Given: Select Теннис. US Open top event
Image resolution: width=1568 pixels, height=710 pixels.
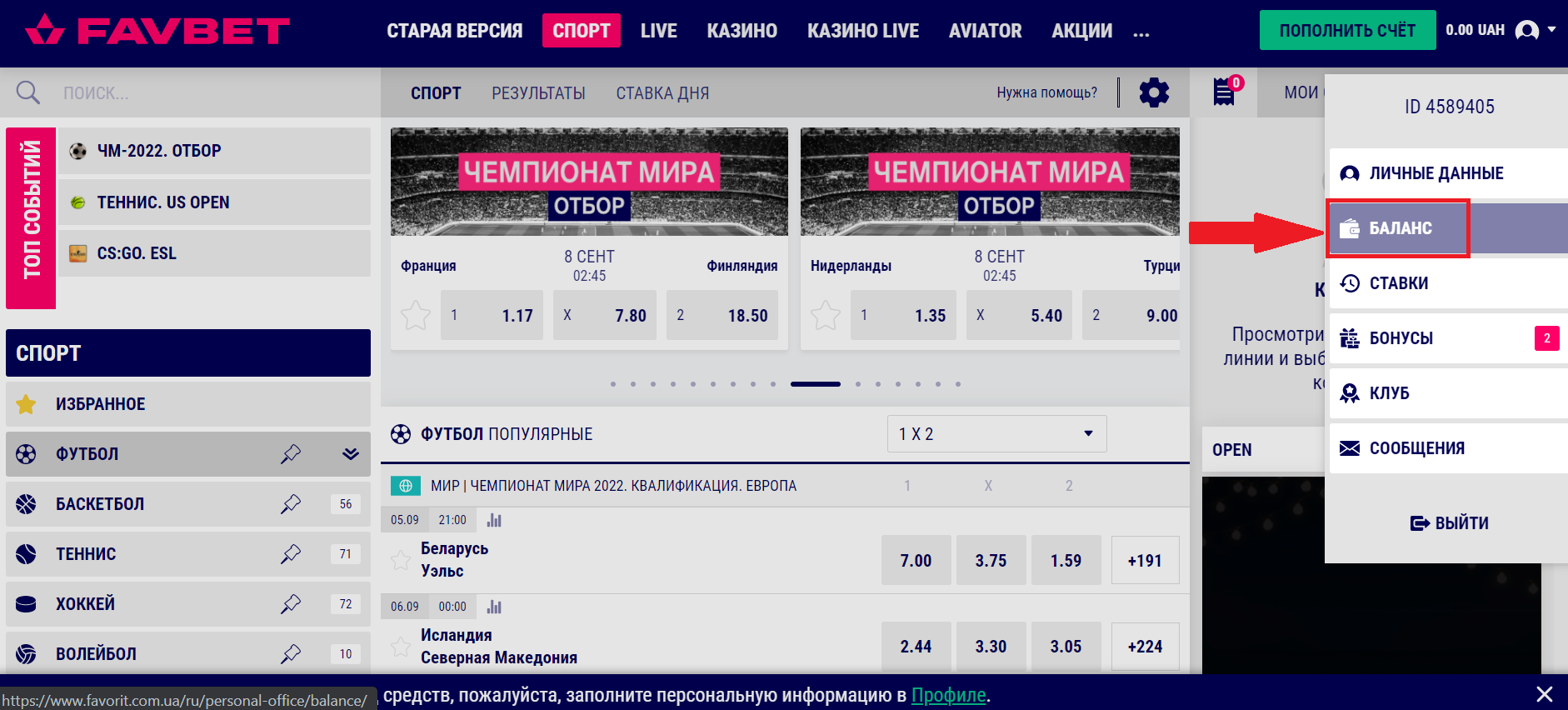Looking at the screenshot, I should (x=214, y=202).
